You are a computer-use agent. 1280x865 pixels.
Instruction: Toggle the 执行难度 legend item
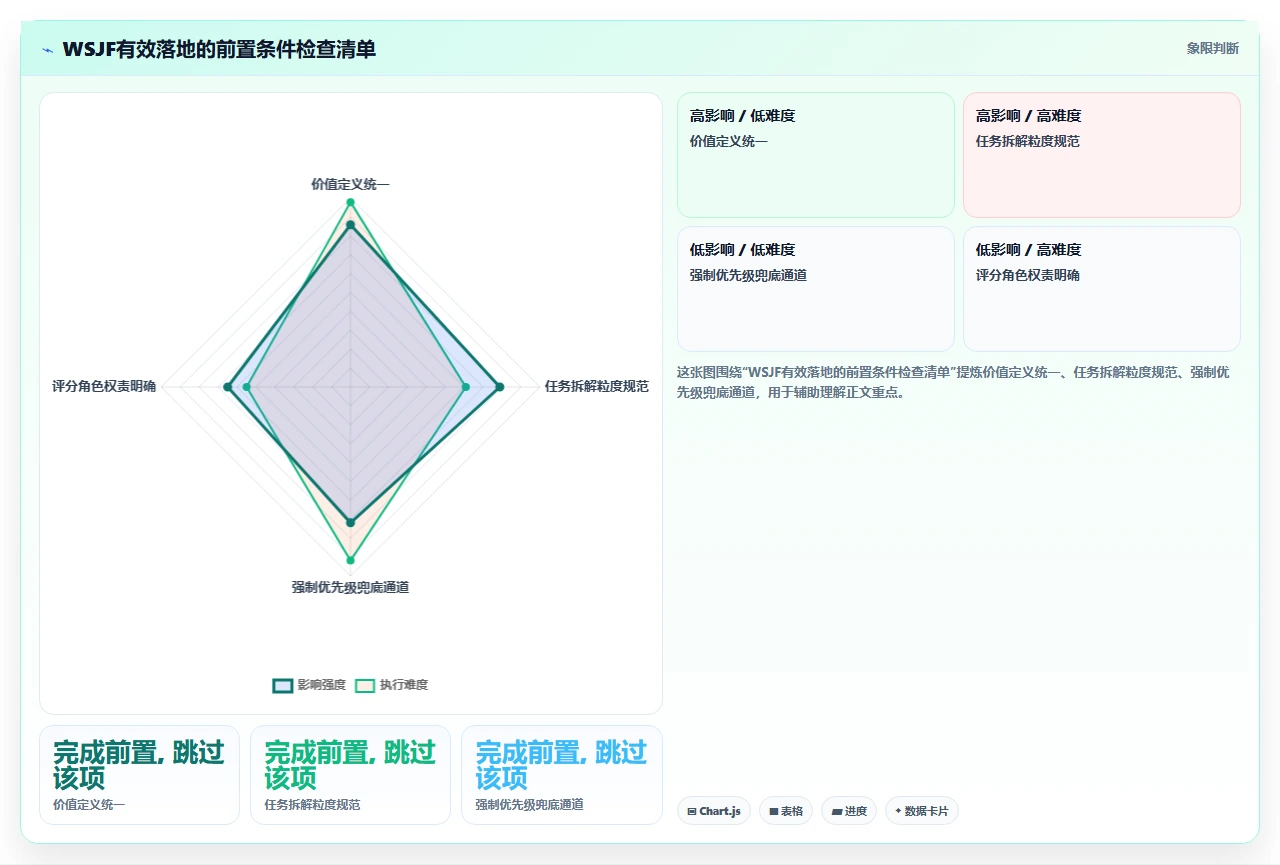(391, 685)
